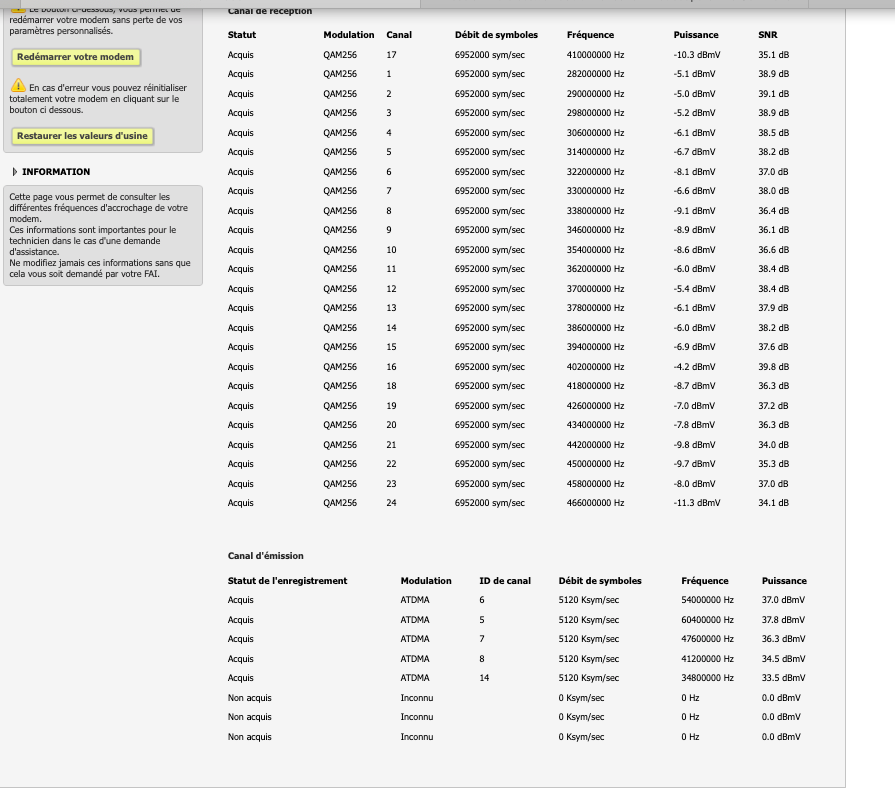
Task: Click Statut de l'enregistrement column header
Action: tap(287, 581)
